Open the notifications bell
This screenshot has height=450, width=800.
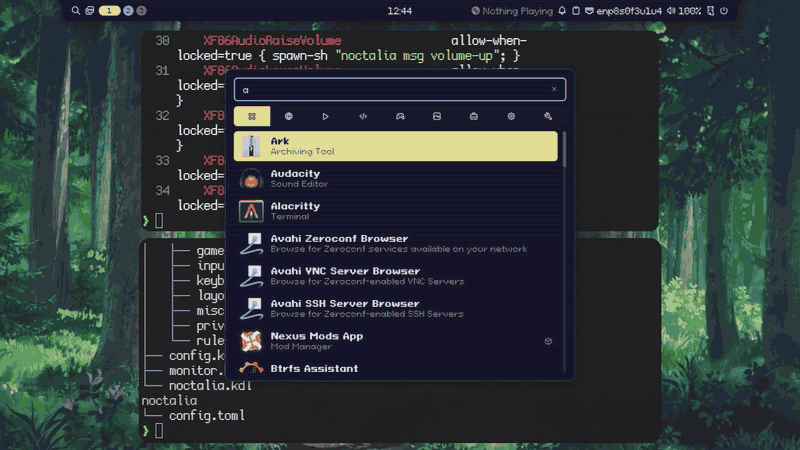click(562, 11)
